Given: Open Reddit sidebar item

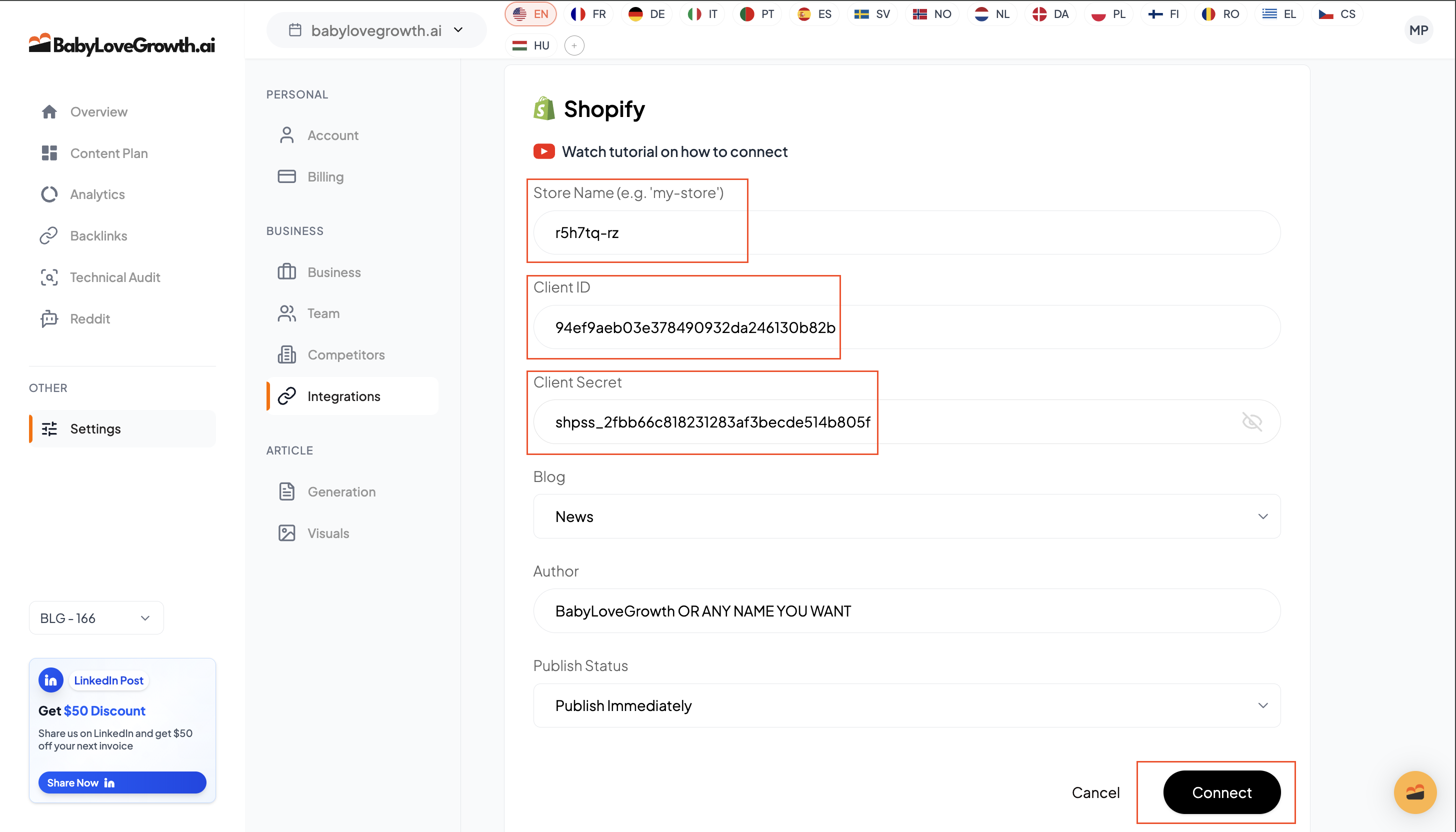Looking at the screenshot, I should point(89,318).
